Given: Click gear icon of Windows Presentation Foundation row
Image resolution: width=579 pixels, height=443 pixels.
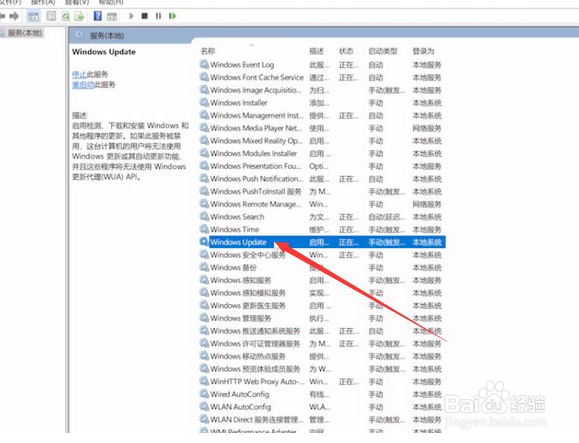Looking at the screenshot, I should point(204,166).
